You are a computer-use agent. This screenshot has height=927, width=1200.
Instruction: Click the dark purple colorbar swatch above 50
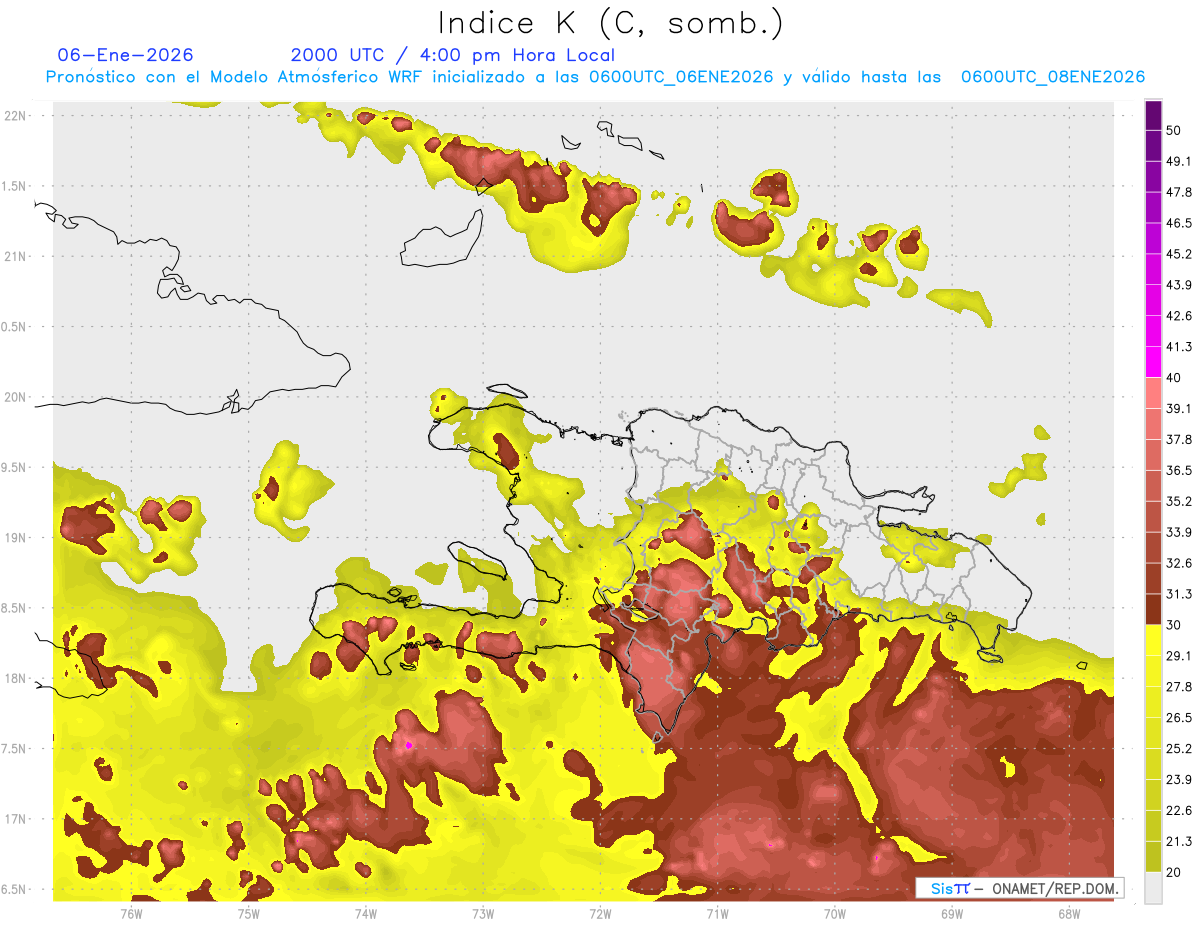(1153, 115)
